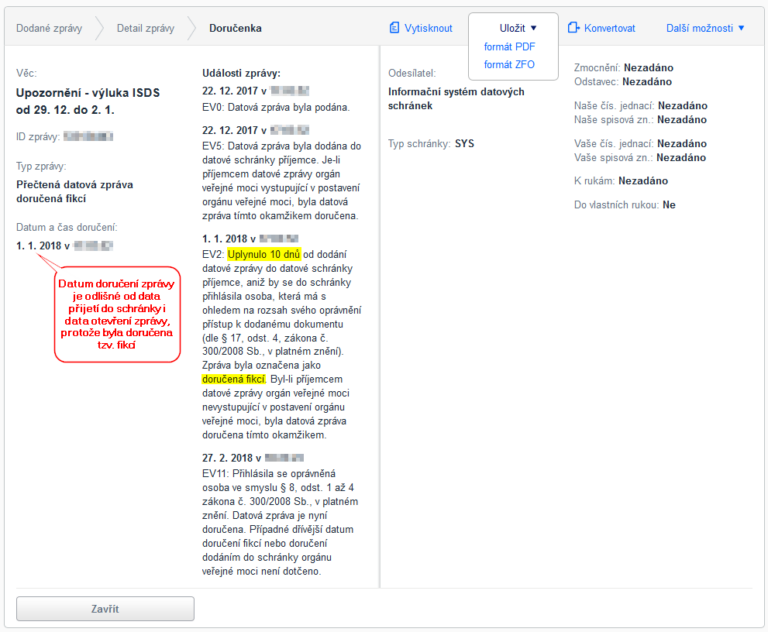Viewport: 768px width, 632px height.
Task: Expand the Další možnosti dropdown
Action: pyautogui.click(x=705, y=28)
